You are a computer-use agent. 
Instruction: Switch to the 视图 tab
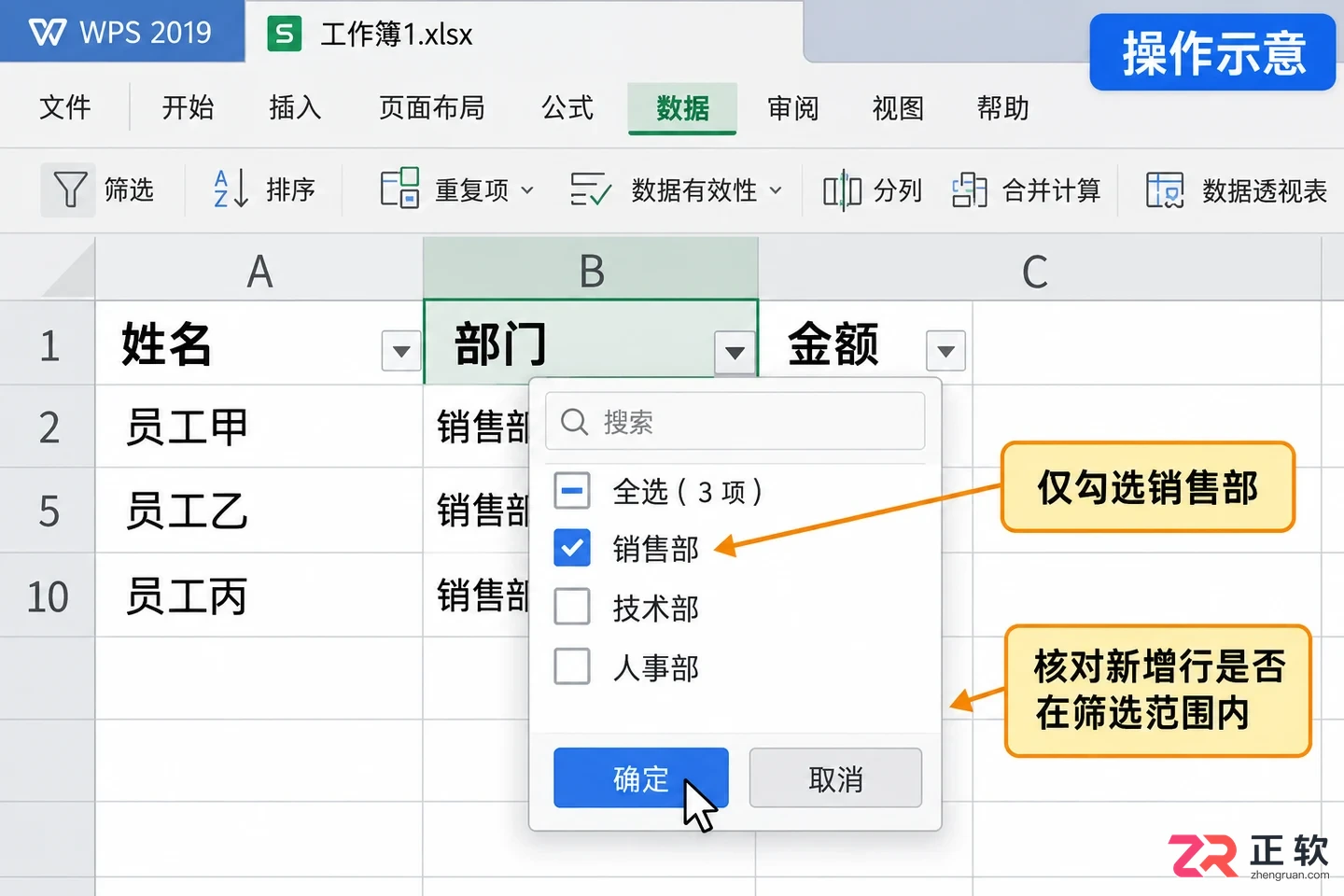point(898,108)
